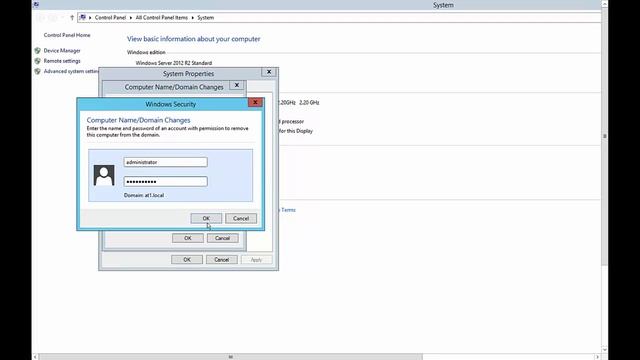Click All Control Panel Items breadcrumb
Viewport: 640px width, 360px height.
tap(162, 18)
